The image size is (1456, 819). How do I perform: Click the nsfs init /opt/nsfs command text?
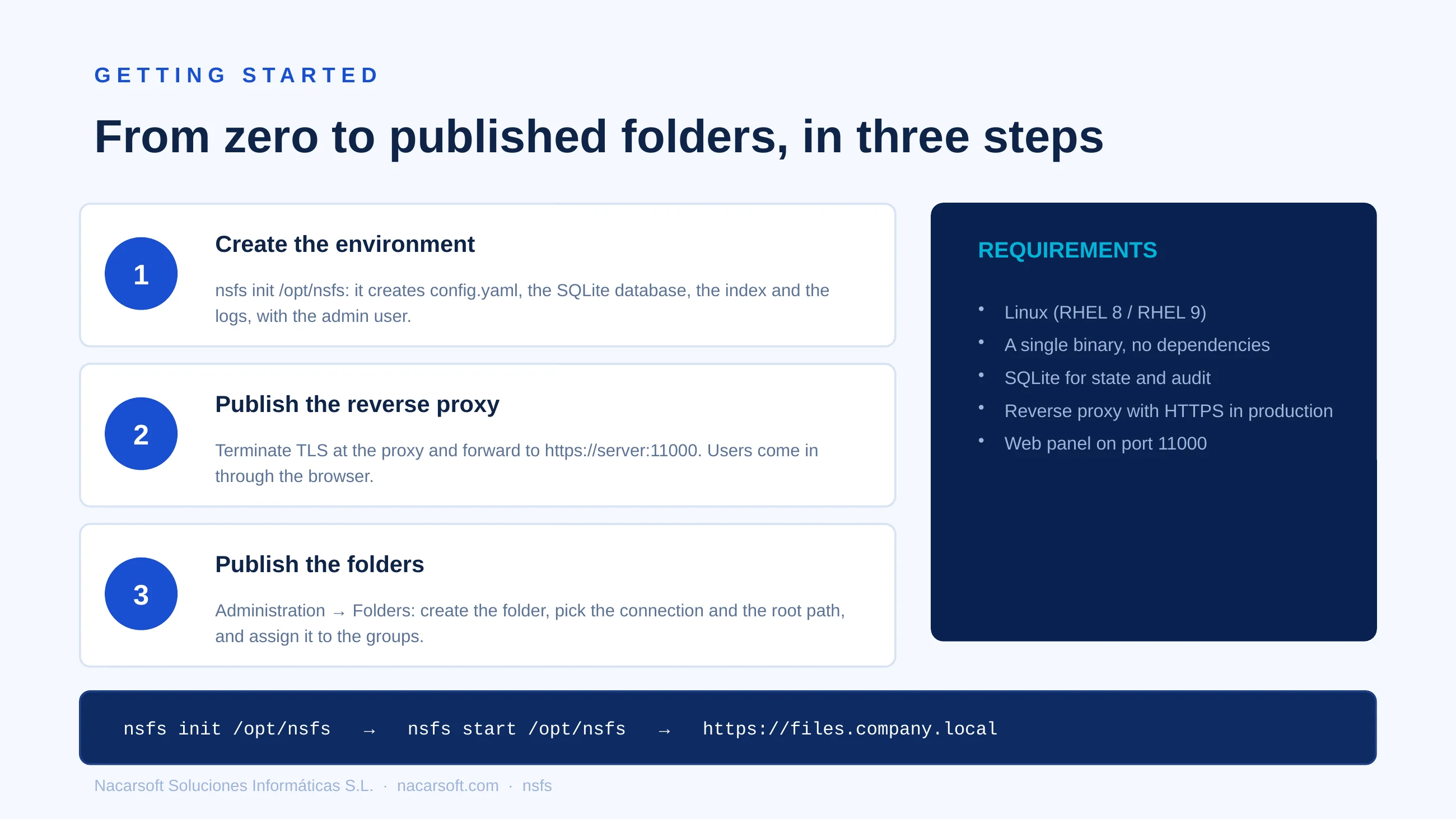pyautogui.click(x=227, y=728)
